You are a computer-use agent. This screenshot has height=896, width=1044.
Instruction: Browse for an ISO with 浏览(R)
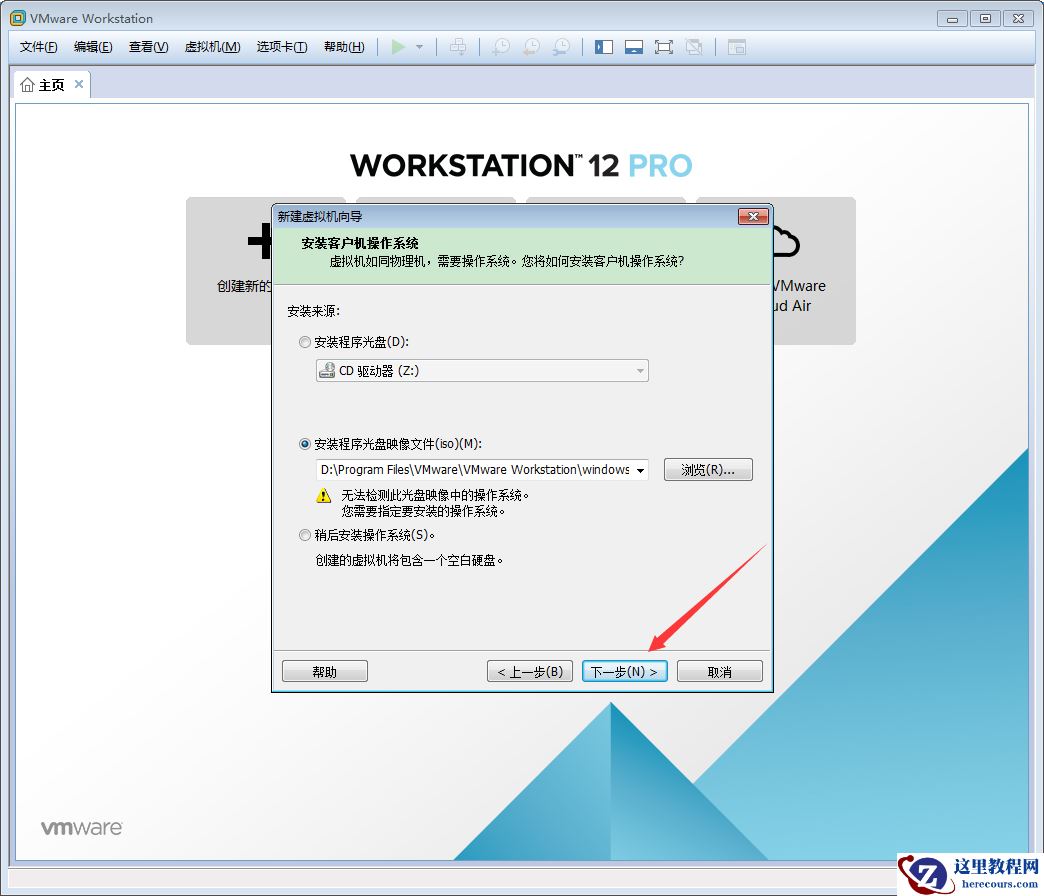[x=708, y=470]
